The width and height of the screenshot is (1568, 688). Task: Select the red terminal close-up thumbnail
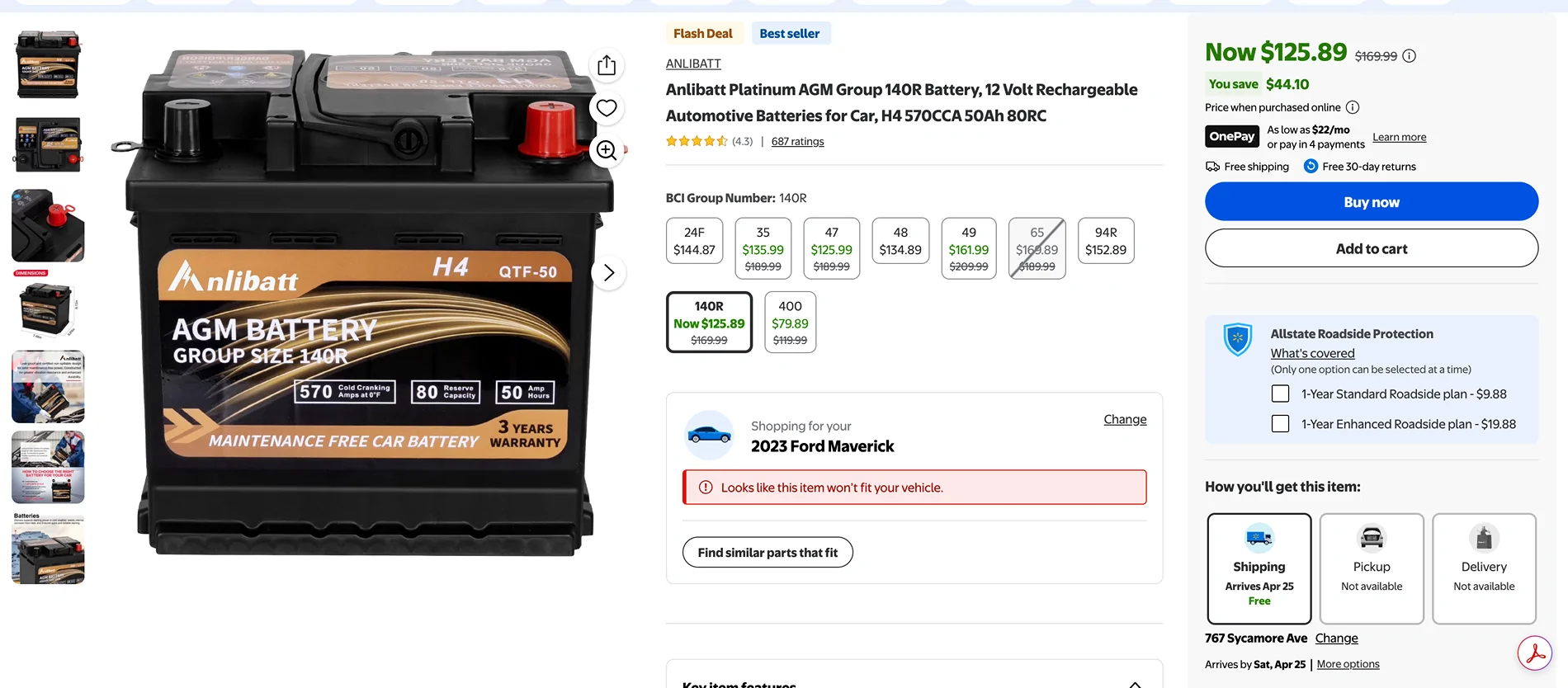click(x=48, y=225)
